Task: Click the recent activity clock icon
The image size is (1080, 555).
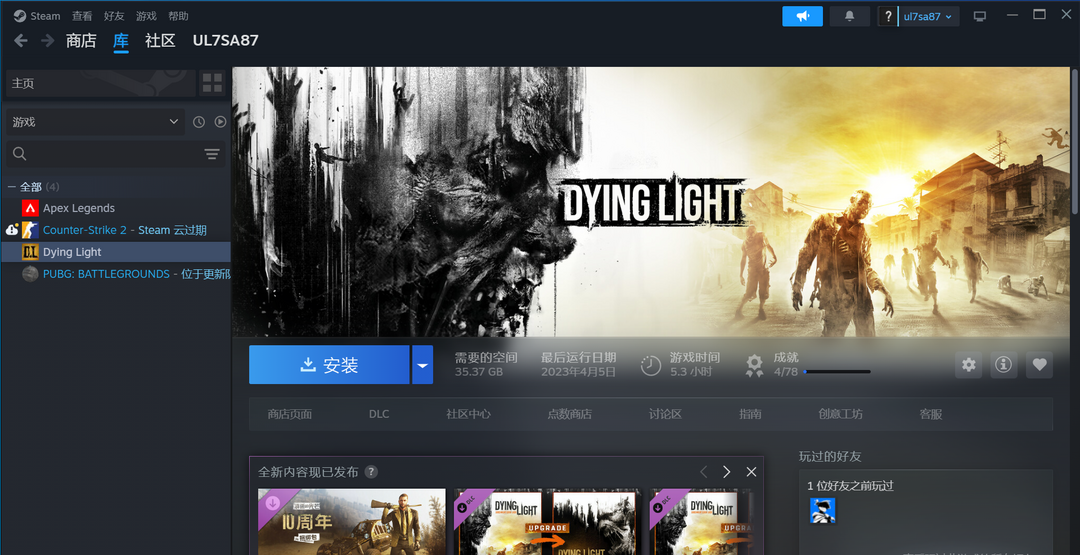Action: tap(199, 122)
